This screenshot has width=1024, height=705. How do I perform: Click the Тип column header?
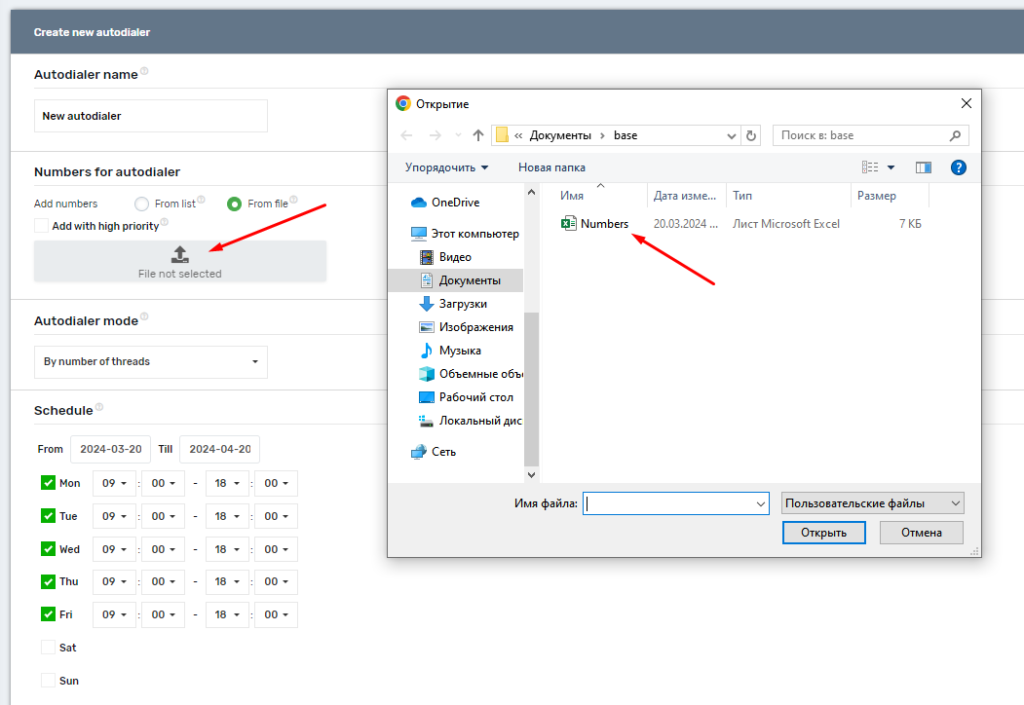(x=742, y=196)
